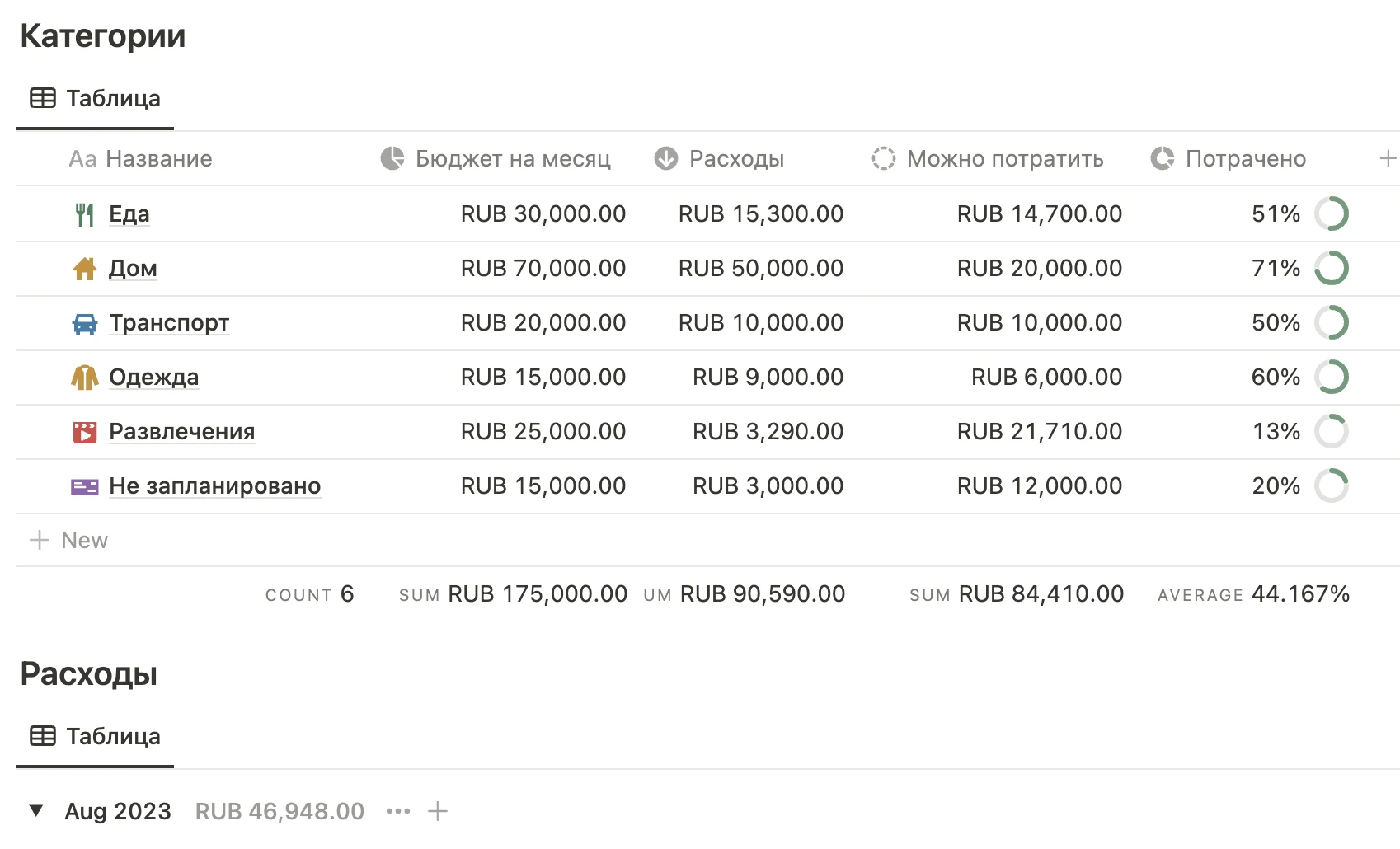Screen dimensions: 1400x849
Task: Open the Aug 2023 group options menu
Action: pyautogui.click(x=398, y=811)
